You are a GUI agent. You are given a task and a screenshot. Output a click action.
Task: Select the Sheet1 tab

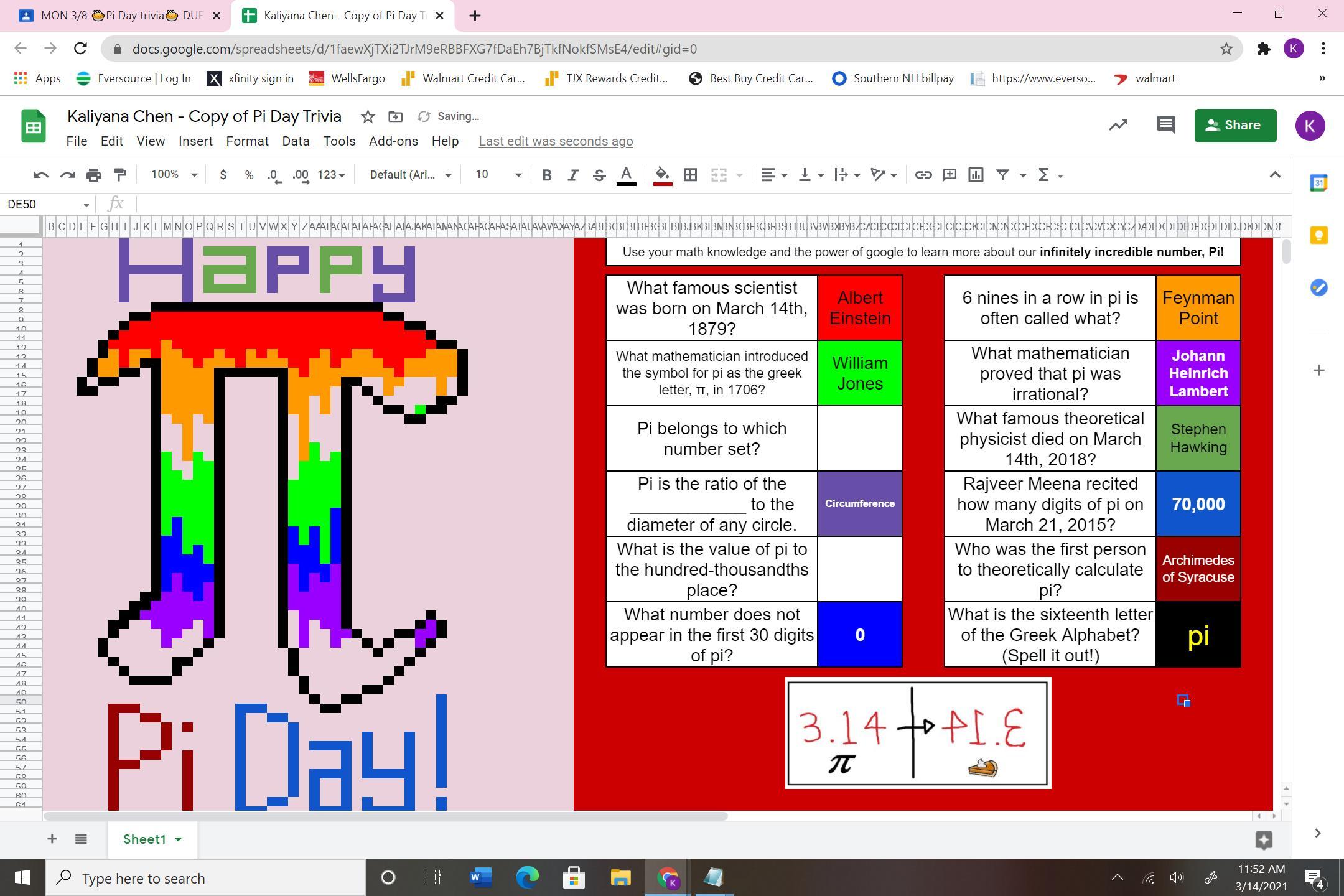pos(144,839)
